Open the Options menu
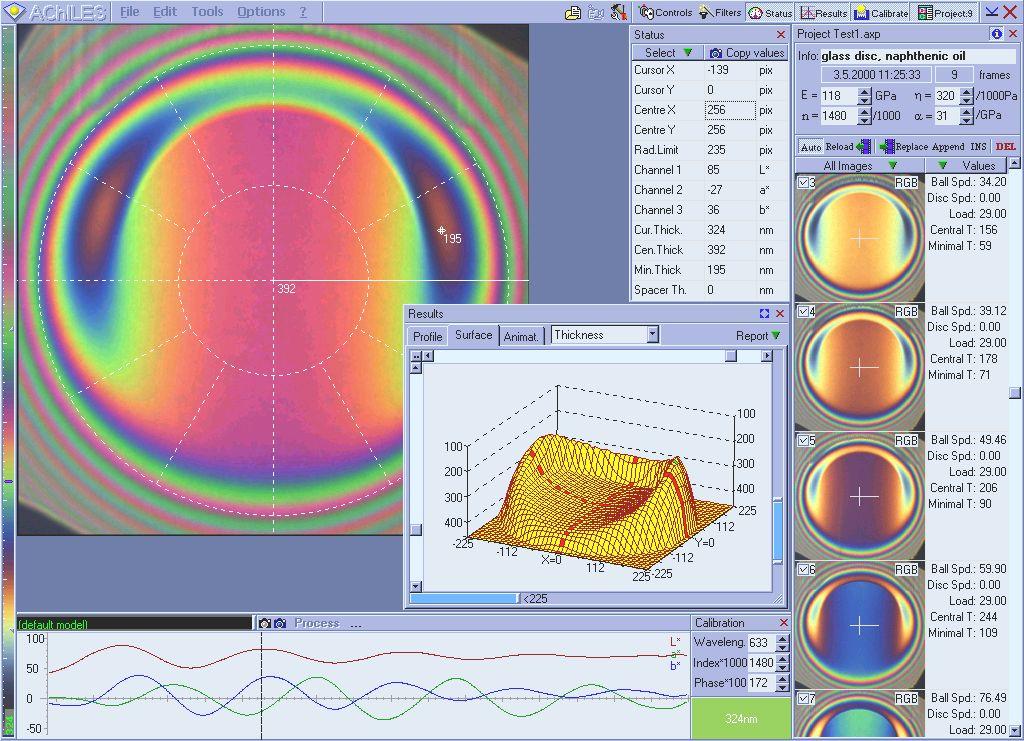1024x741 pixels. [x=261, y=12]
